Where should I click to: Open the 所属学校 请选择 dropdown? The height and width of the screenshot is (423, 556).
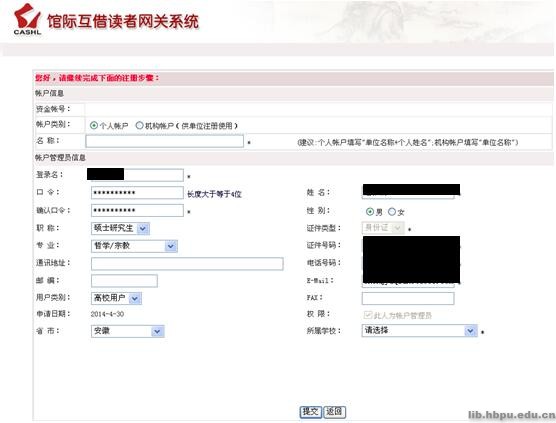click(419, 330)
